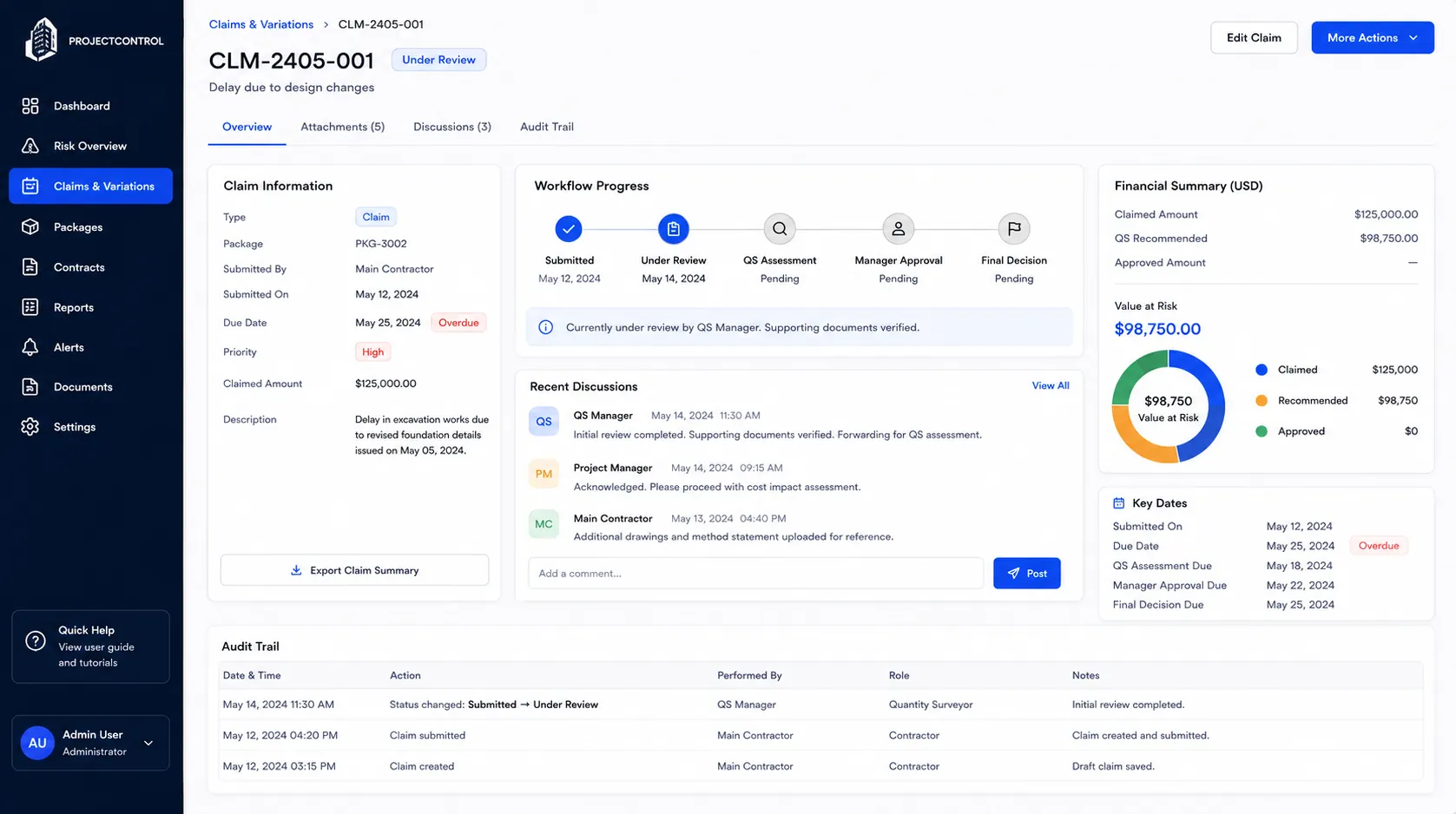This screenshot has width=1456, height=814.
Task: Click the Reports sidebar icon
Action: [30, 307]
